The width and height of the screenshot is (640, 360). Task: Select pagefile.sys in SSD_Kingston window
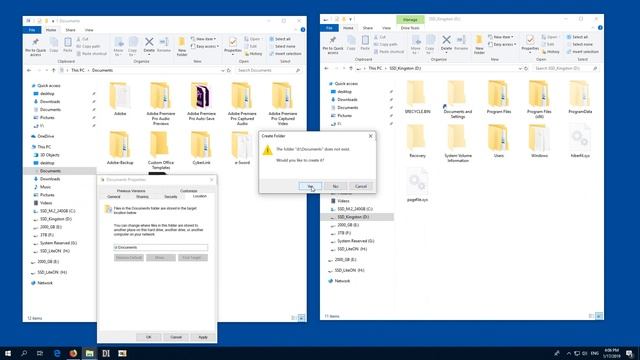(417, 185)
